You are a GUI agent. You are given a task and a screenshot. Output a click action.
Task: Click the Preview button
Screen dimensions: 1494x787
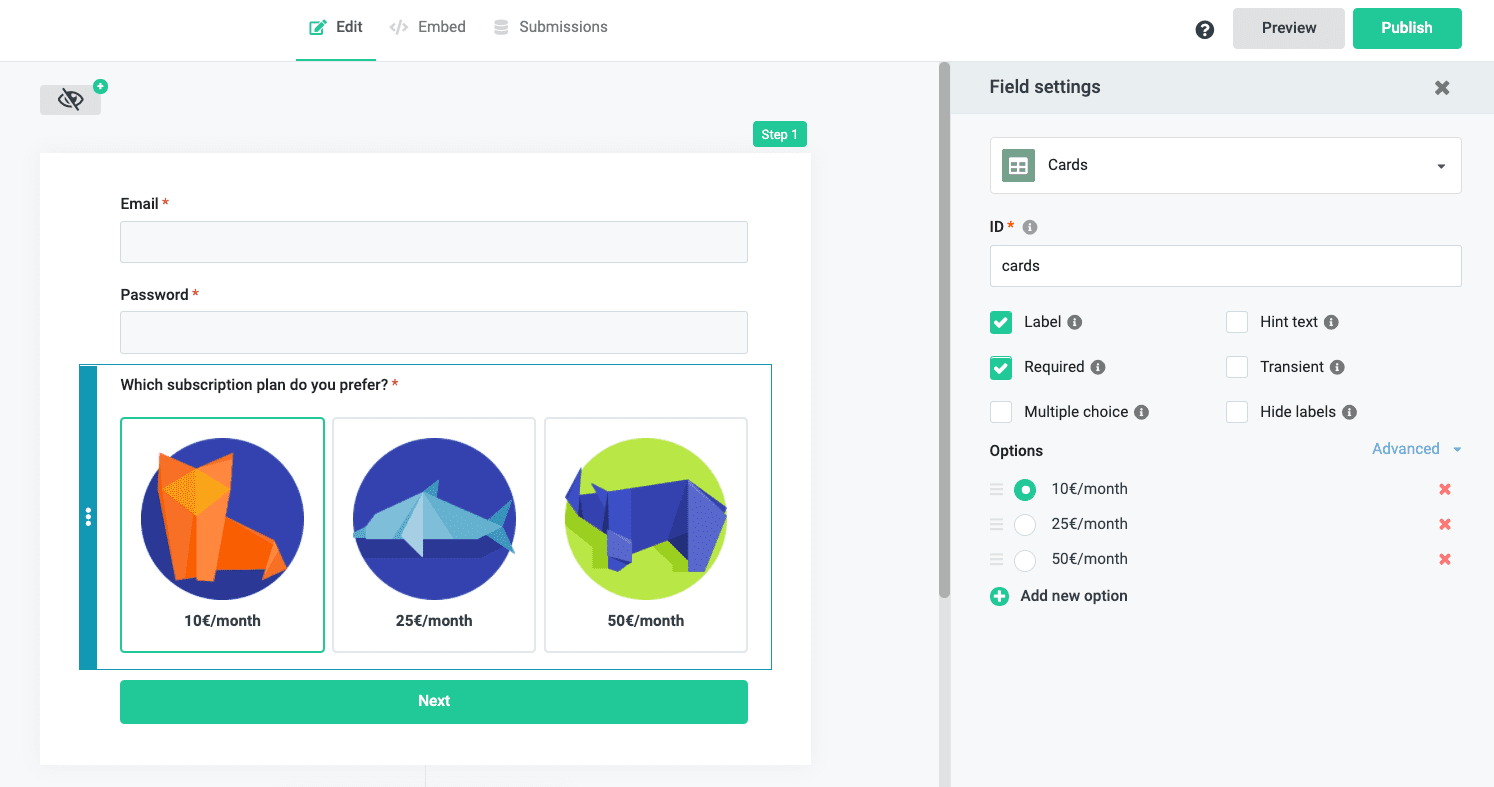1289,28
